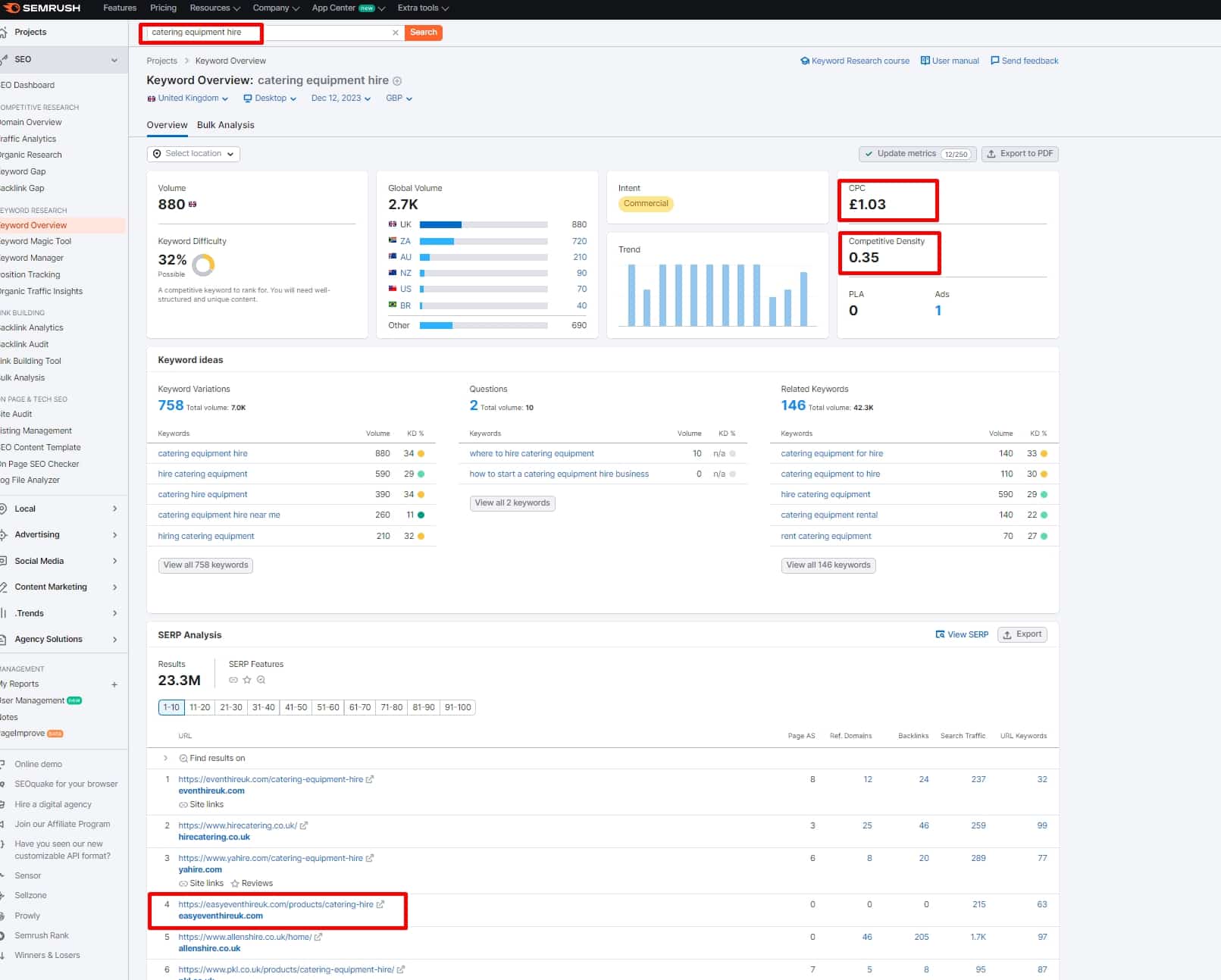Open the Keyword Research course link
This screenshot has width=1221, height=980.
tap(855, 61)
